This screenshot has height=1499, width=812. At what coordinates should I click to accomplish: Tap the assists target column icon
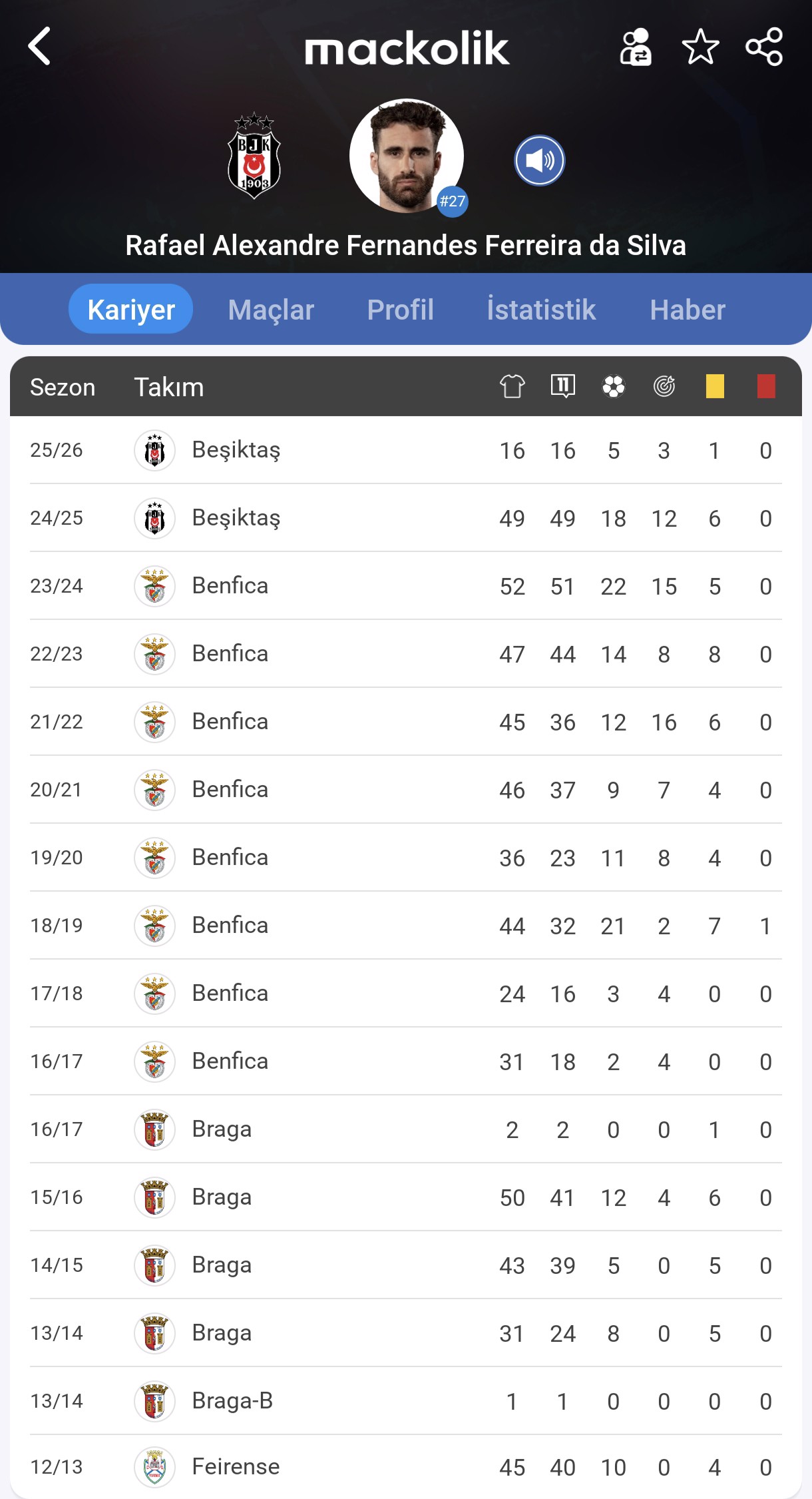click(664, 386)
